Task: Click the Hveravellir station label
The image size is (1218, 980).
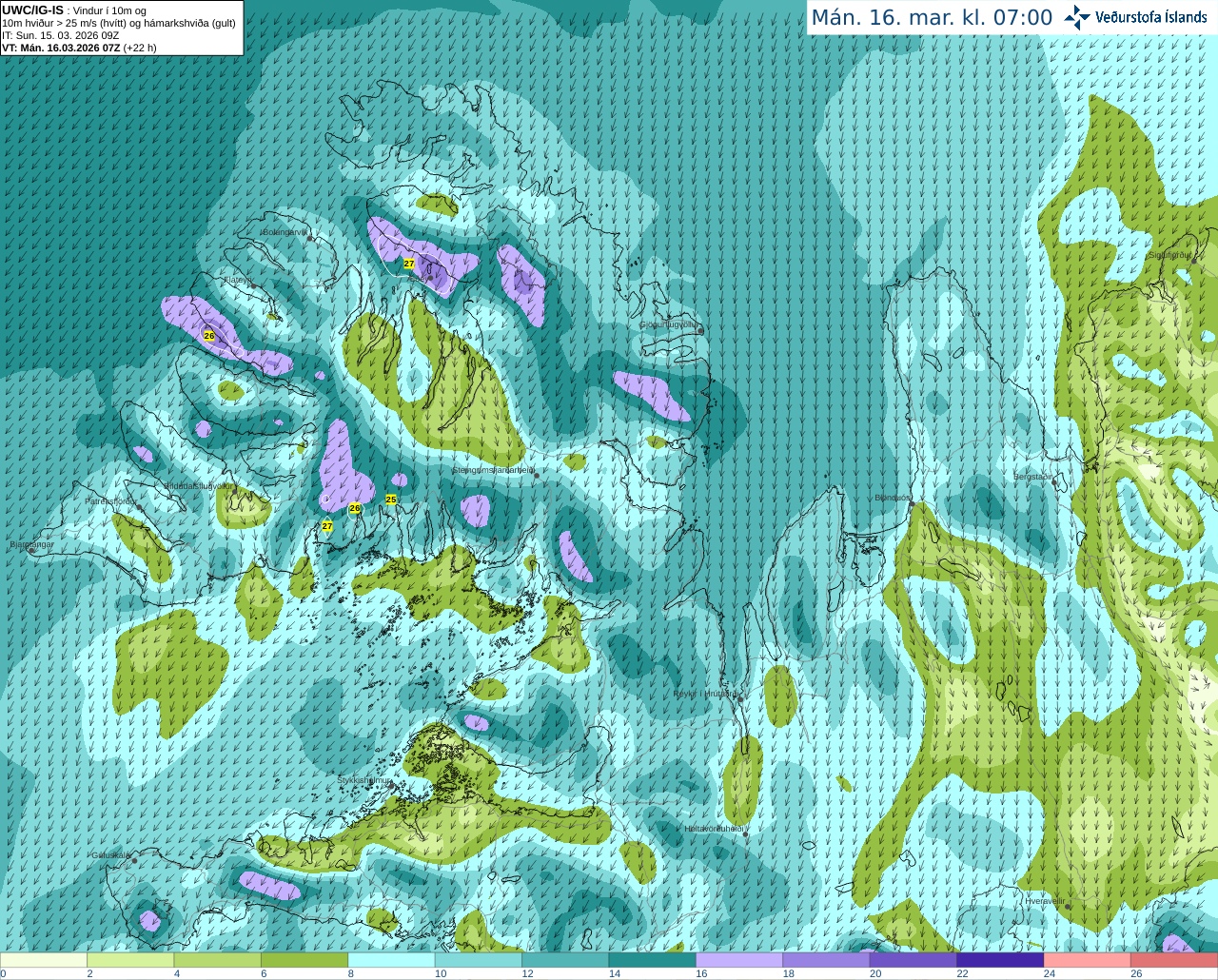Action: click(1045, 901)
